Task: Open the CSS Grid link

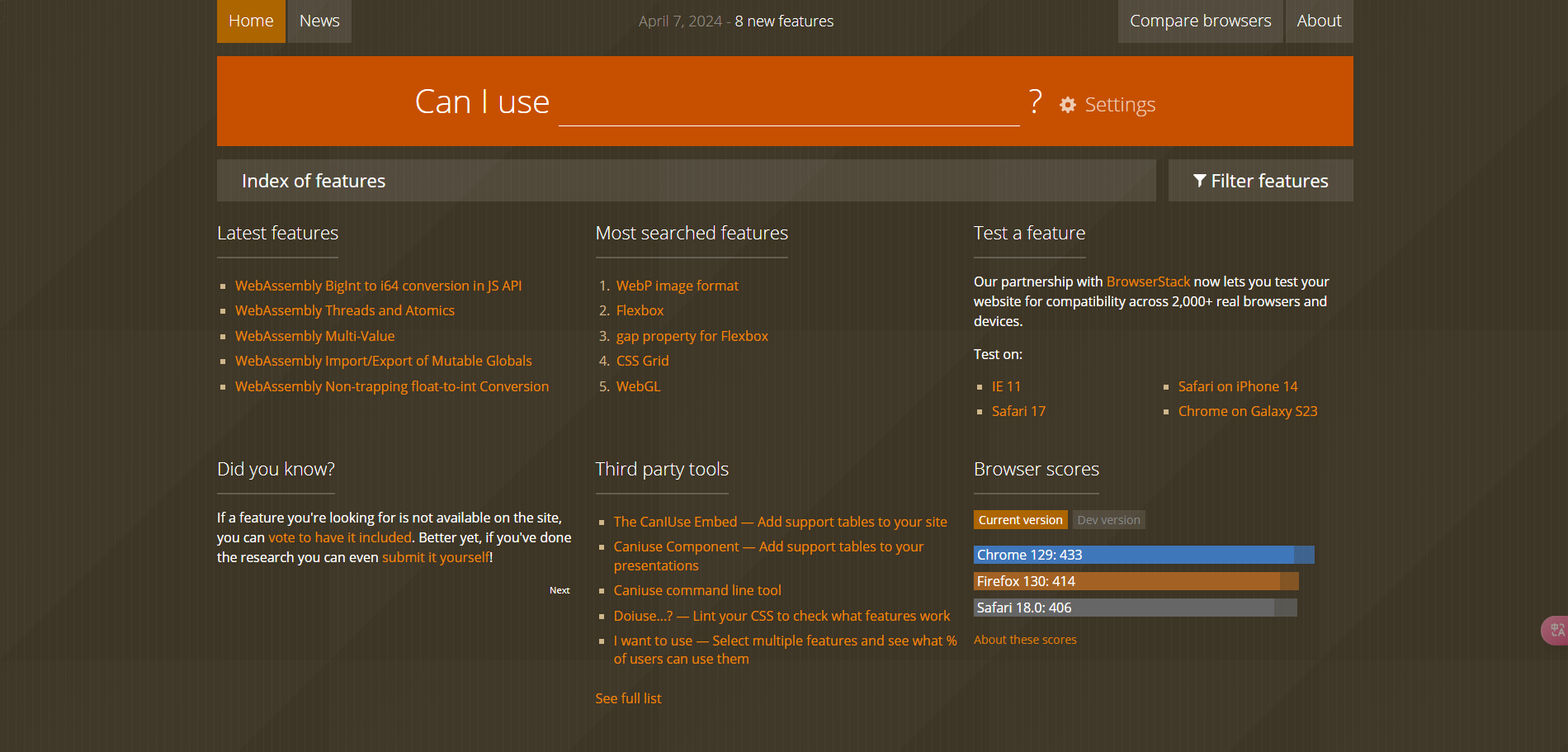Action: tap(642, 361)
